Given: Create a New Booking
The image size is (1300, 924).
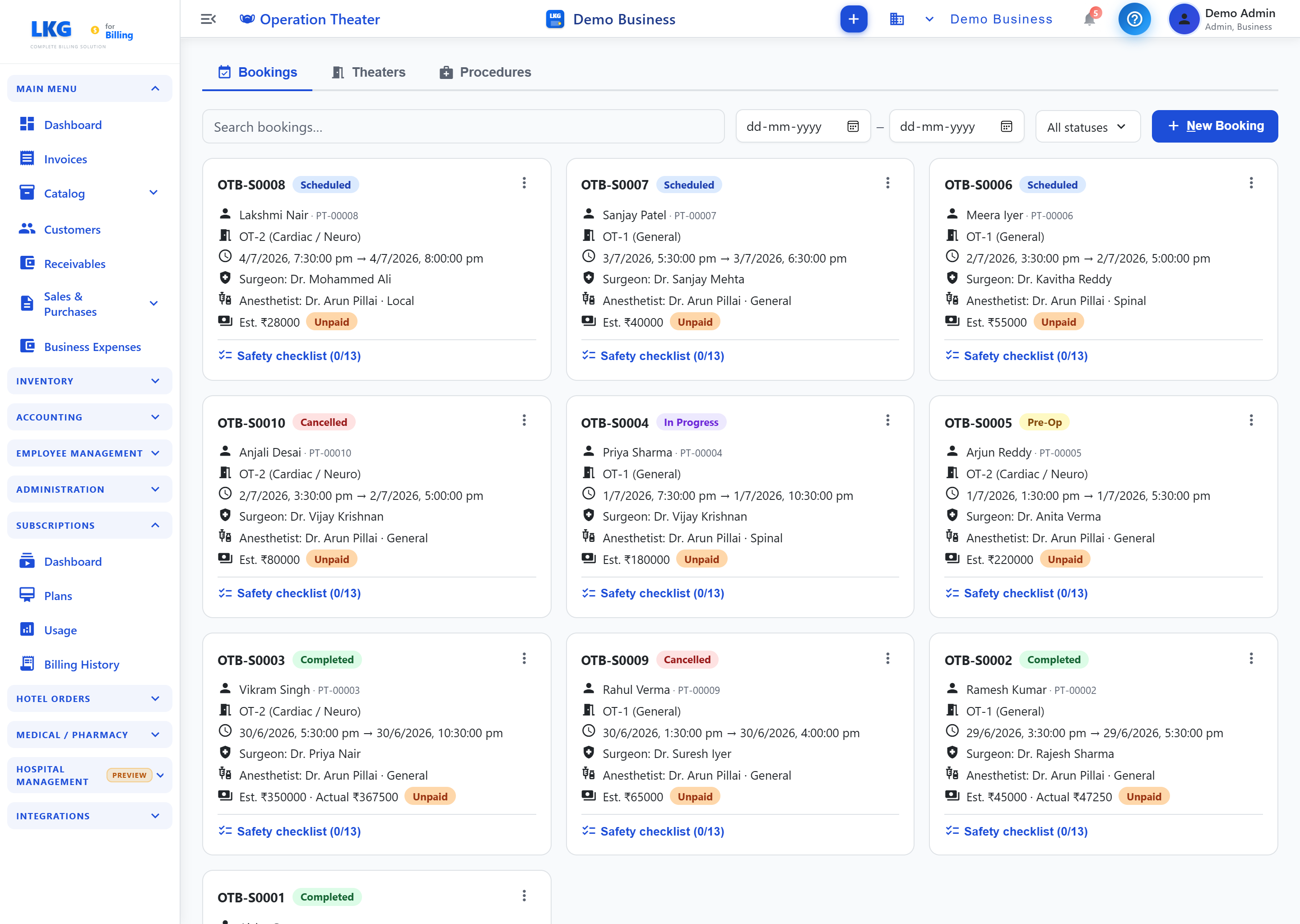Looking at the screenshot, I should click(1215, 126).
